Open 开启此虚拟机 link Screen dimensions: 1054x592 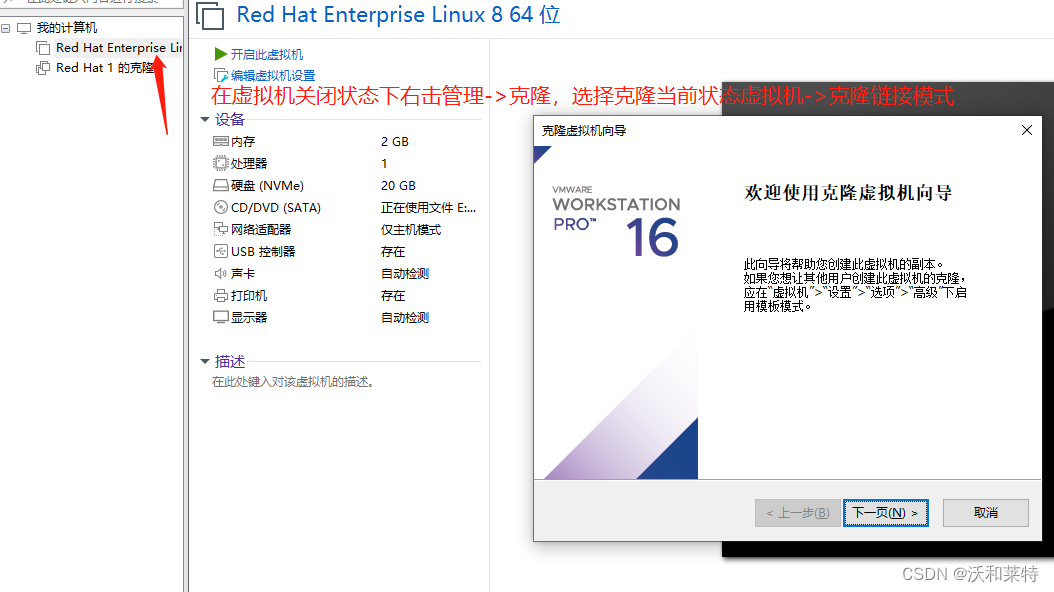point(267,54)
